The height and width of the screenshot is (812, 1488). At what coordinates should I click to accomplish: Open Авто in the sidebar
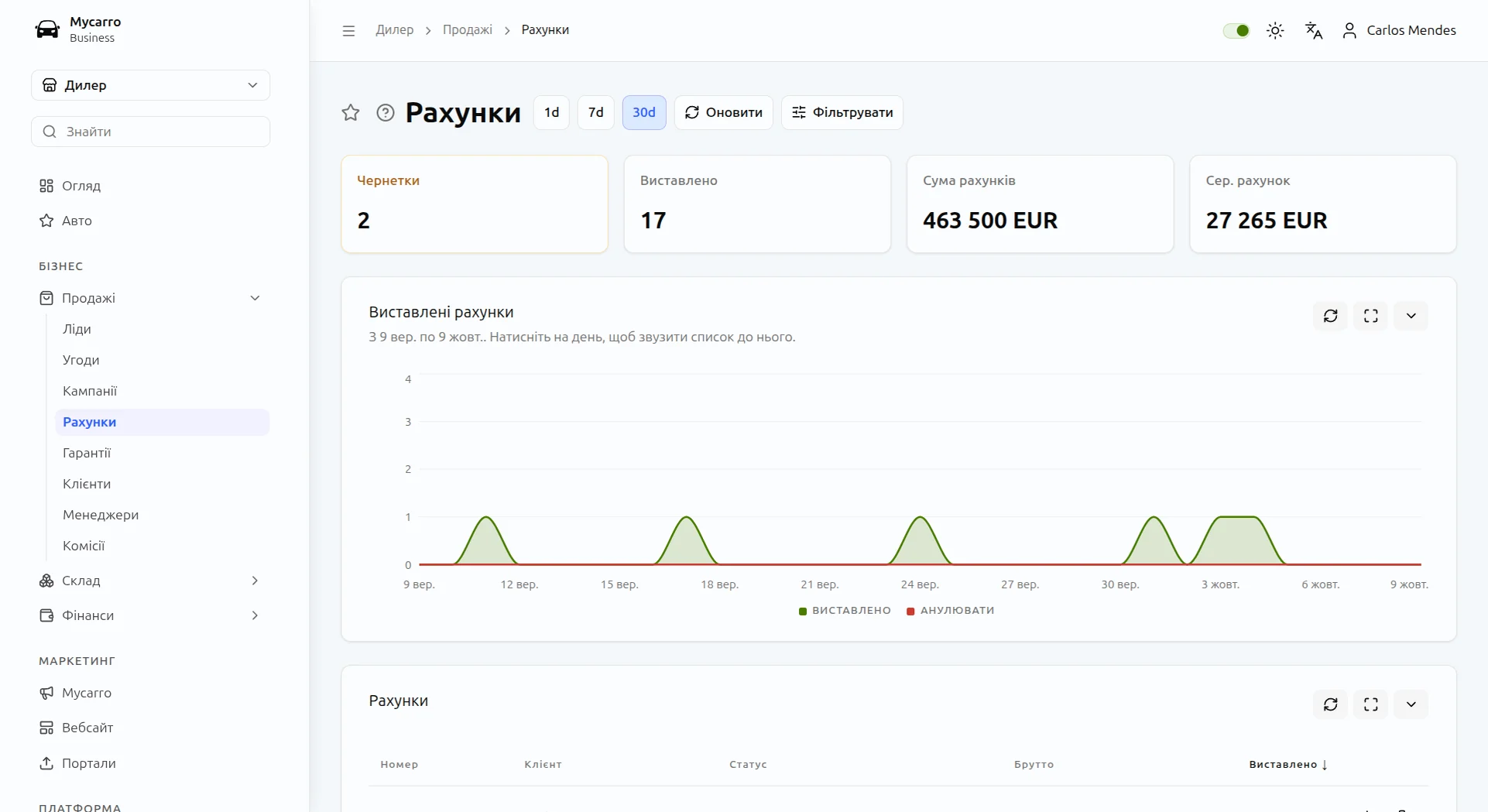click(x=150, y=221)
